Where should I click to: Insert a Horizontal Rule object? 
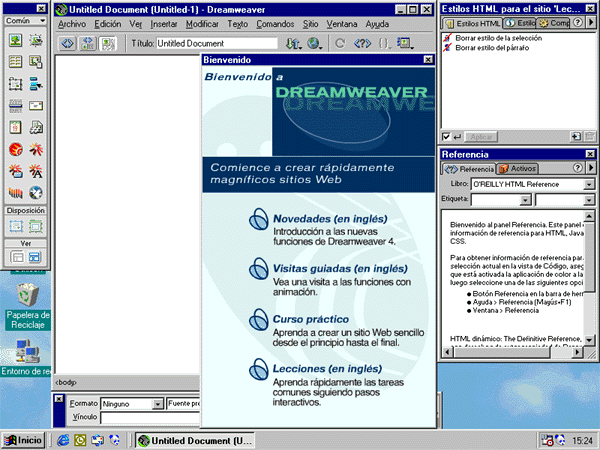(x=16, y=105)
